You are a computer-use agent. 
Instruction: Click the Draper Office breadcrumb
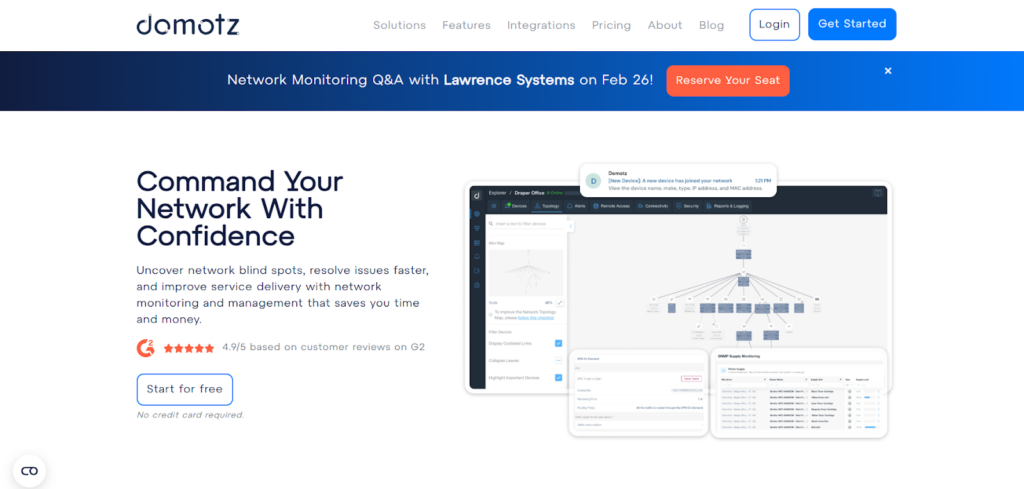[529, 193]
